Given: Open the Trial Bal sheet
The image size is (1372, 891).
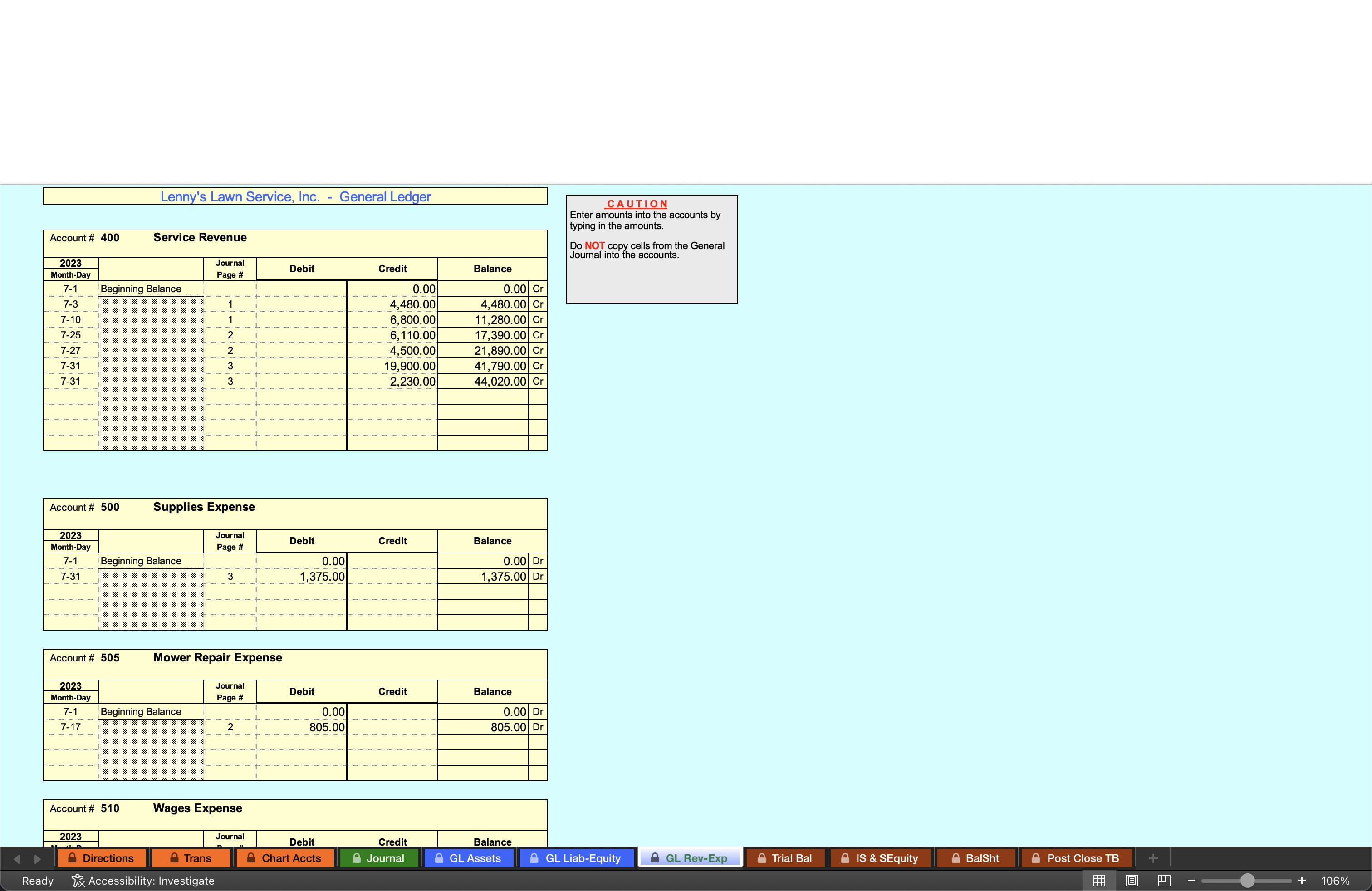Looking at the screenshot, I should click(785, 858).
